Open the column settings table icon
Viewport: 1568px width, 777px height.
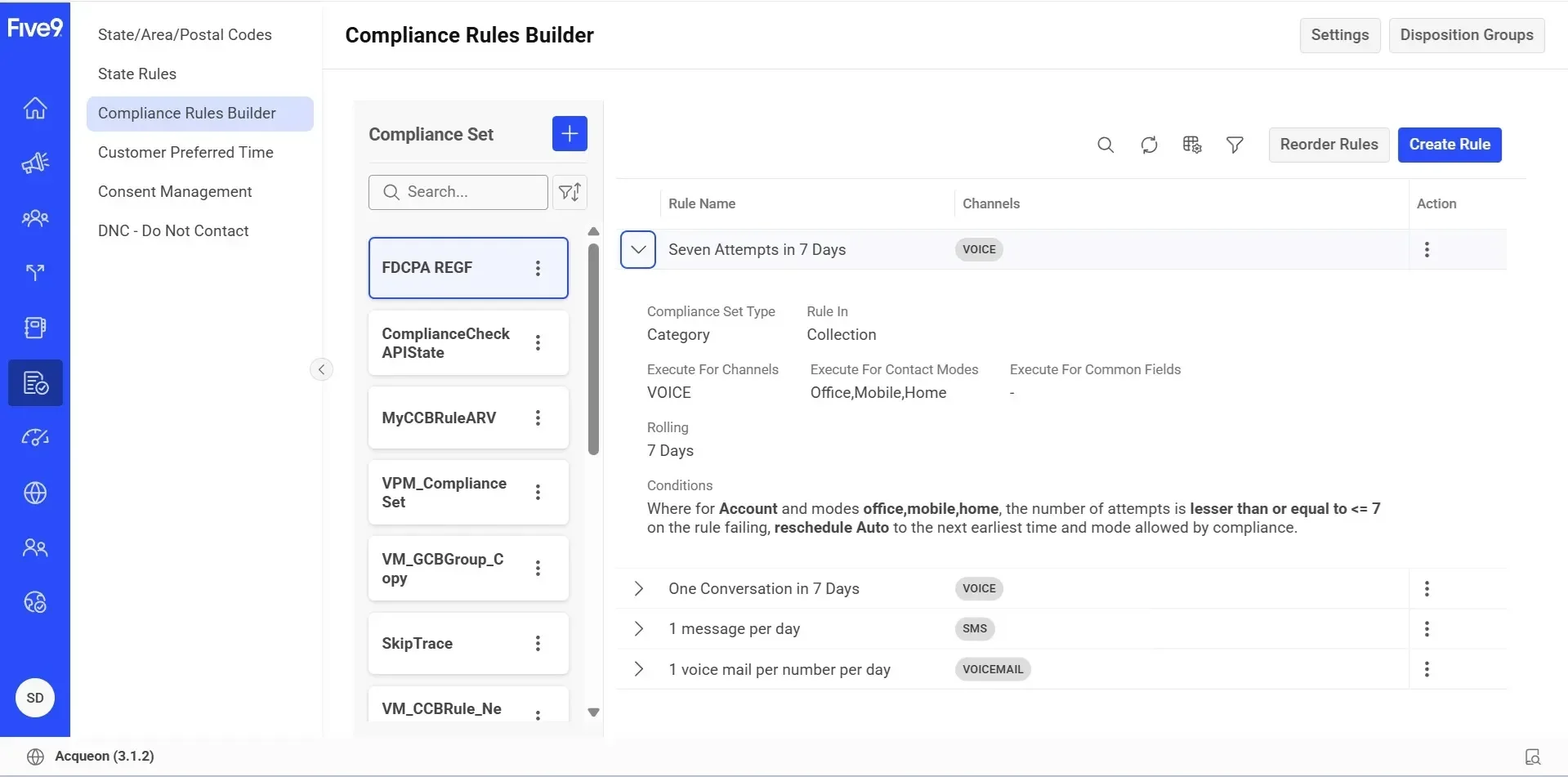[x=1192, y=145]
